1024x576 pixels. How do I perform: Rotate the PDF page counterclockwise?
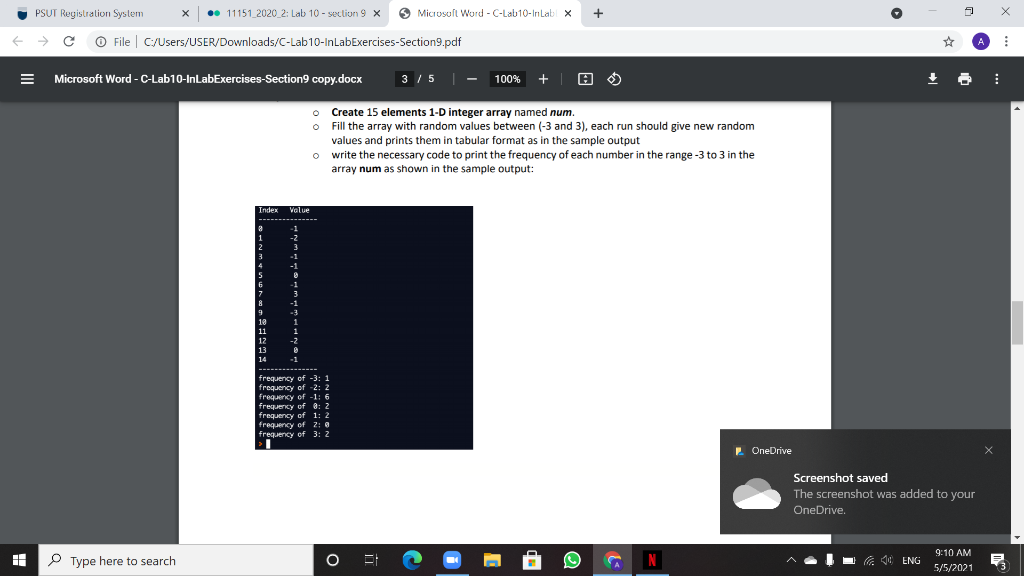[613, 80]
